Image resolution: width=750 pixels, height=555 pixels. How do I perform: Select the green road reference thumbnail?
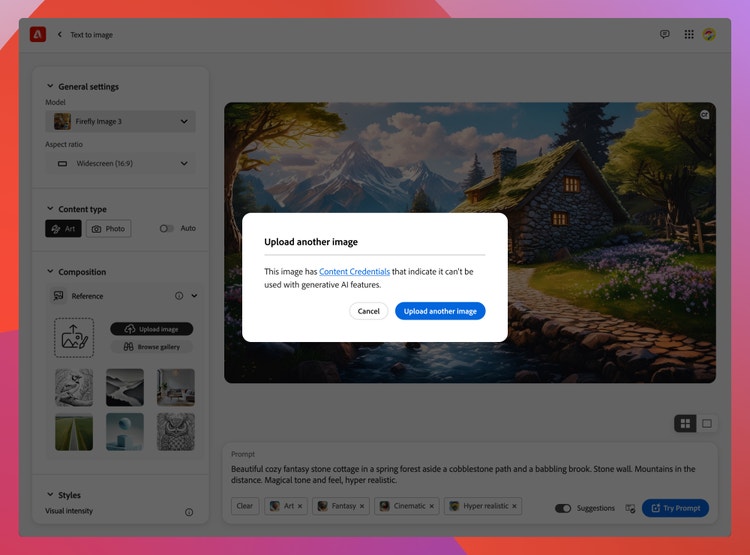74,432
